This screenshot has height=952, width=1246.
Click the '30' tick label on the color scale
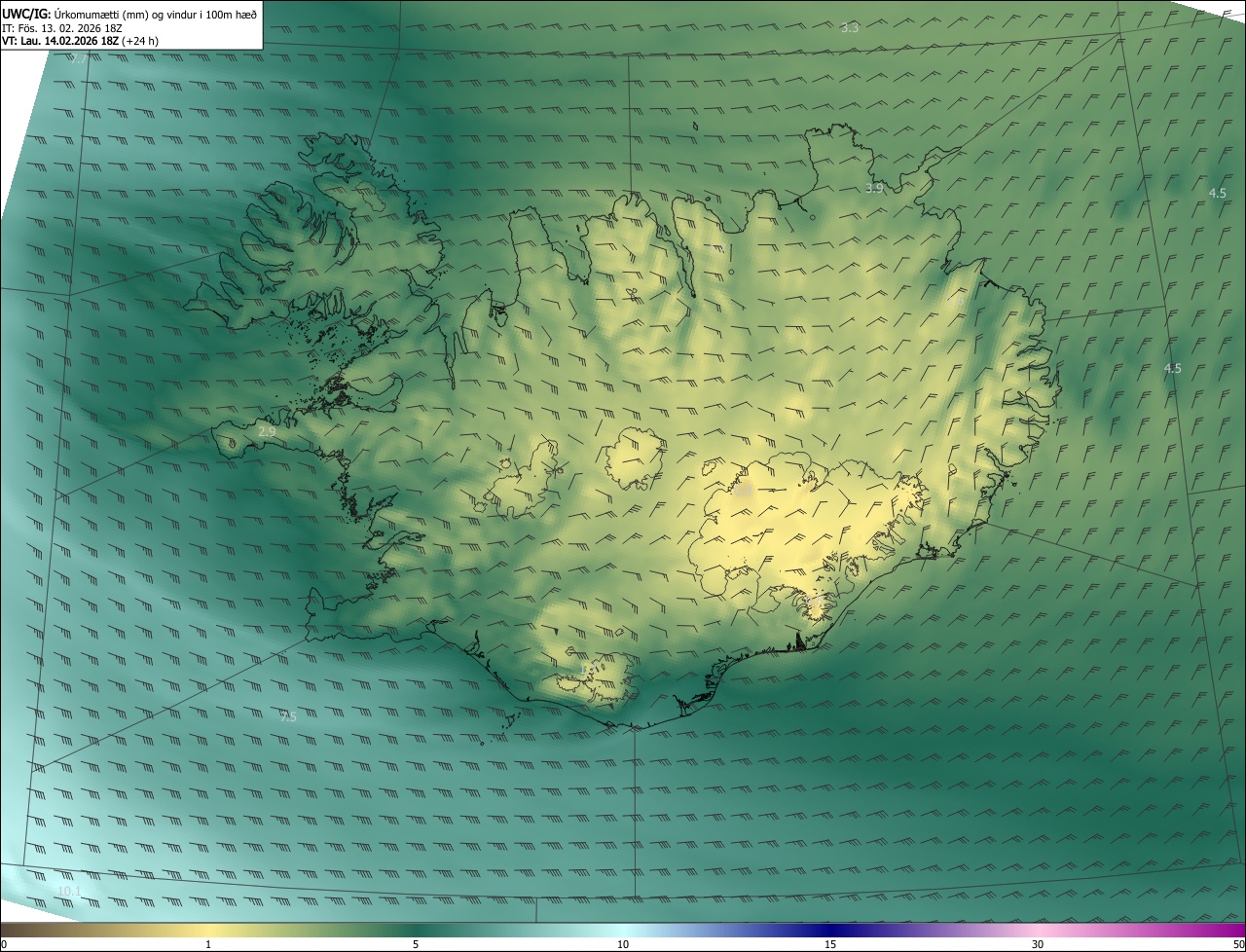coord(1038,944)
